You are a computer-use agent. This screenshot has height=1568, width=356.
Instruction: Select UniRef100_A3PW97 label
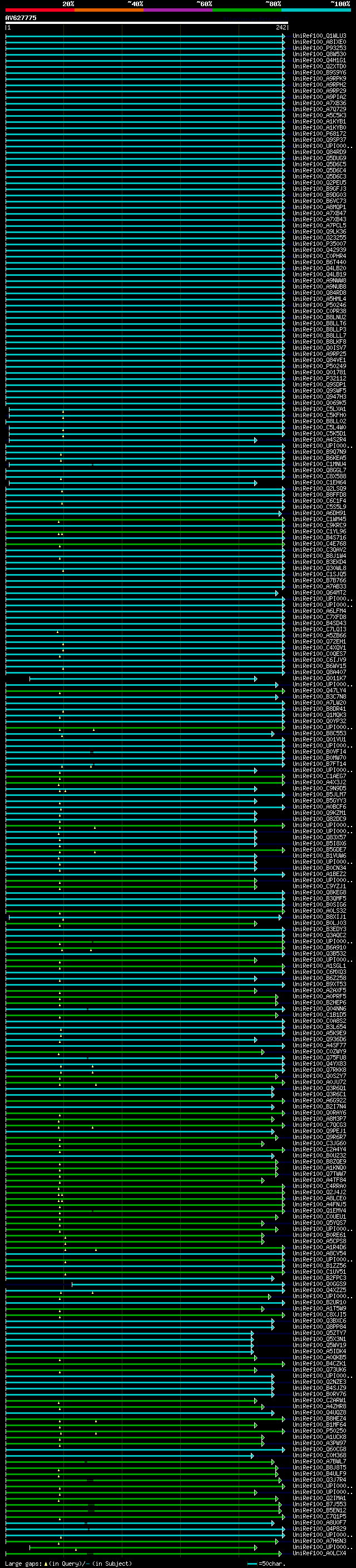[319, 1443]
